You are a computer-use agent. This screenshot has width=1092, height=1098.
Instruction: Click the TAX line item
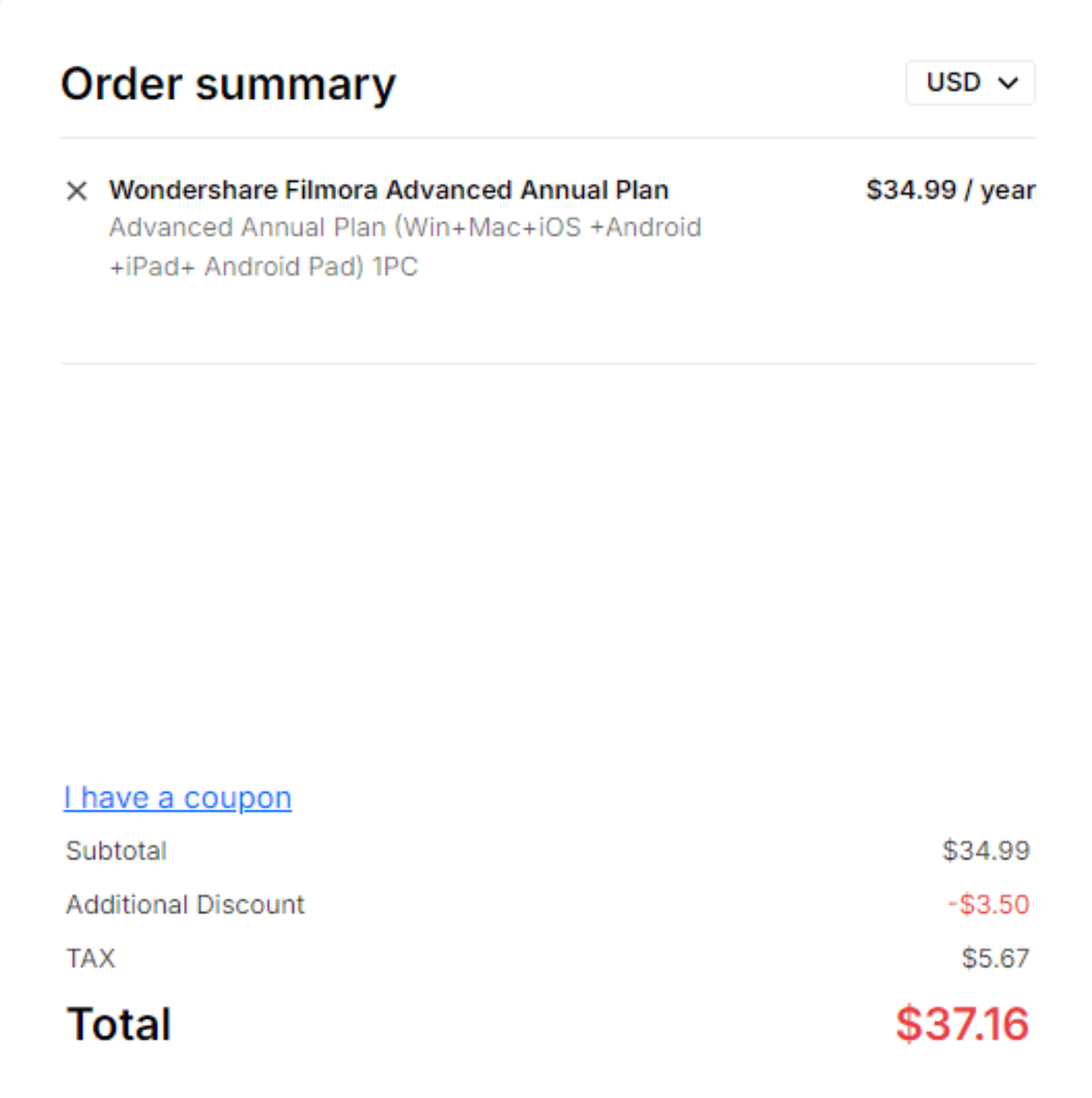click(90, 958)
